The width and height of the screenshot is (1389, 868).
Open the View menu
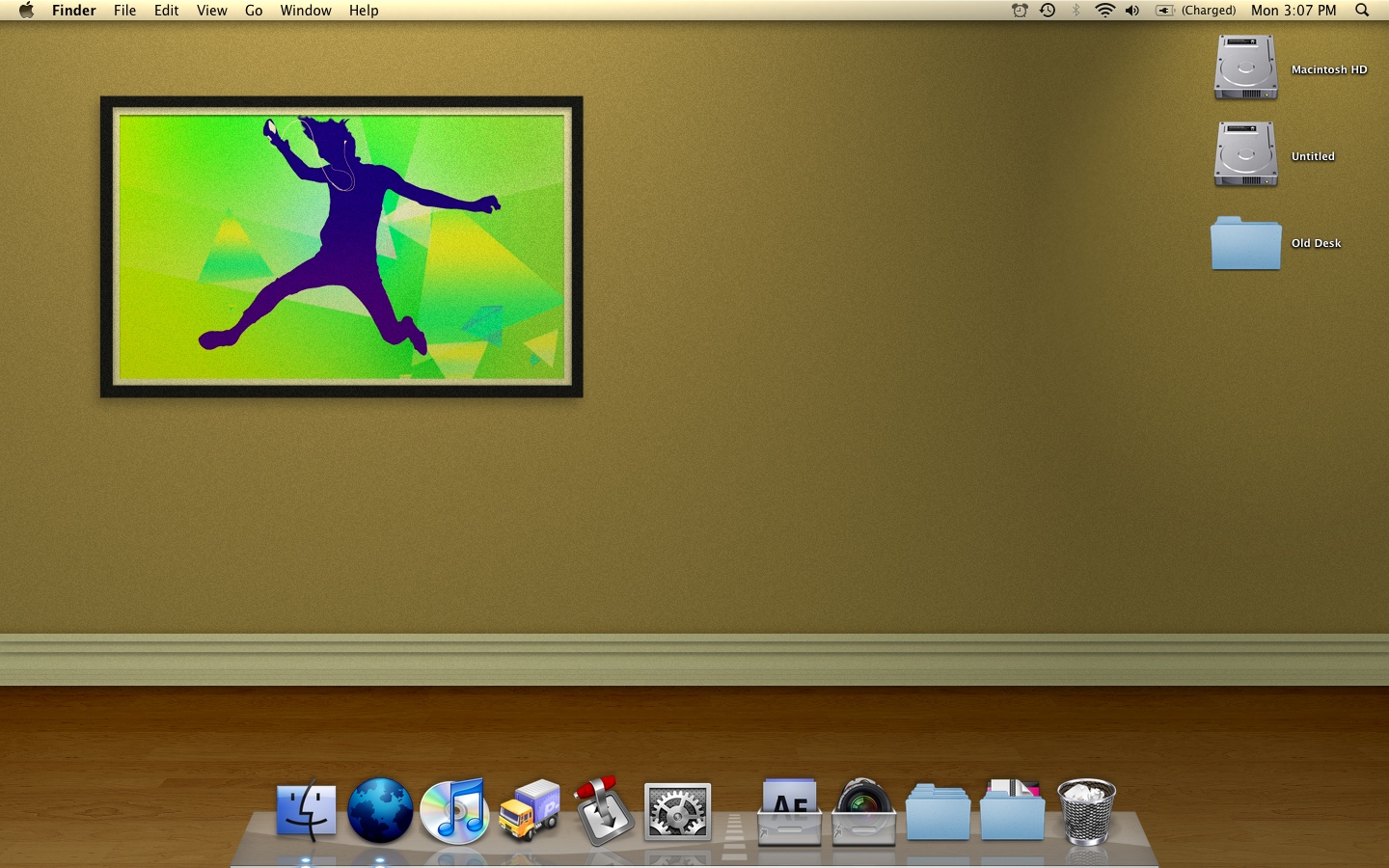(x=211, y=11)
